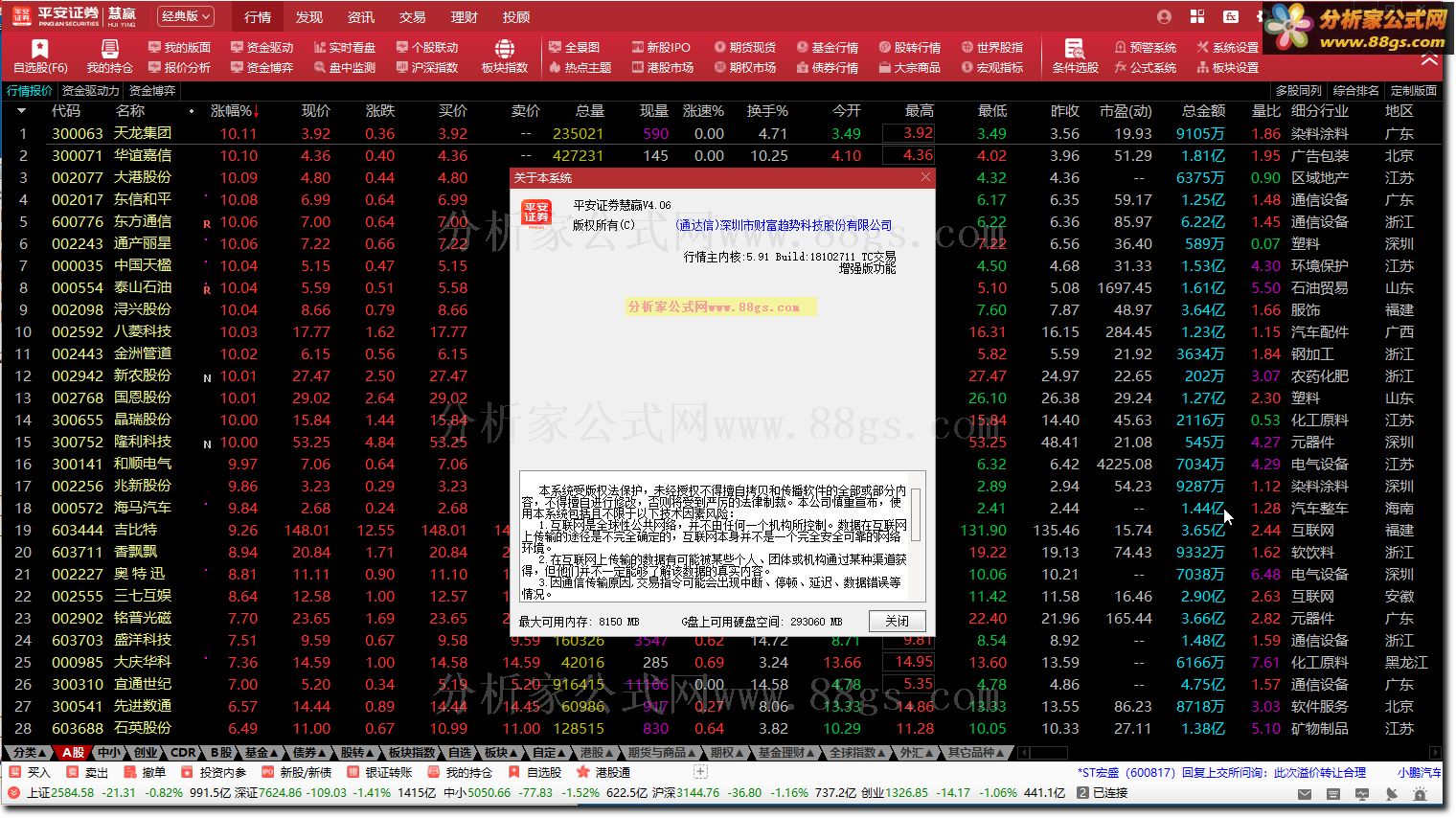
Task: Open 新股IPO page
Action: coord(661,47)
